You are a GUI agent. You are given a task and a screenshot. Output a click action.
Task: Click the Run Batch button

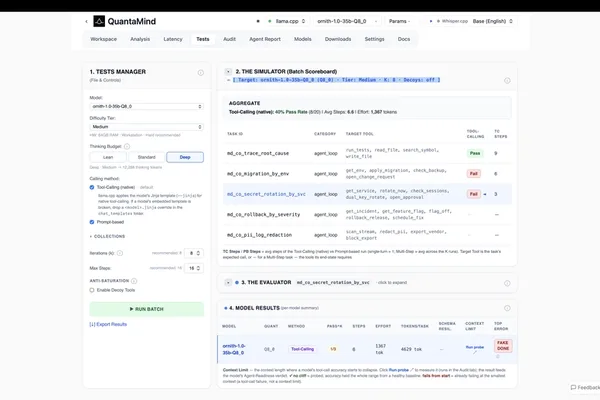coord(147,309)
